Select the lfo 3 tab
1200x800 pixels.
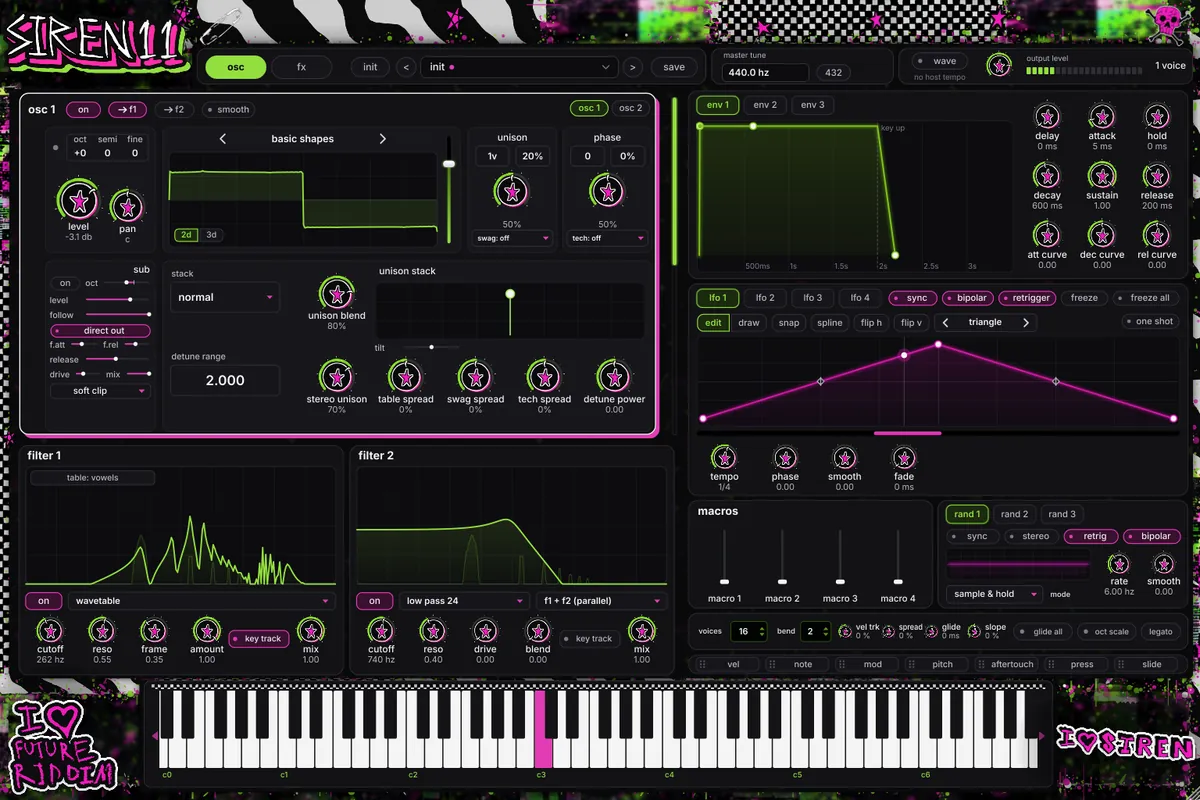813,298
